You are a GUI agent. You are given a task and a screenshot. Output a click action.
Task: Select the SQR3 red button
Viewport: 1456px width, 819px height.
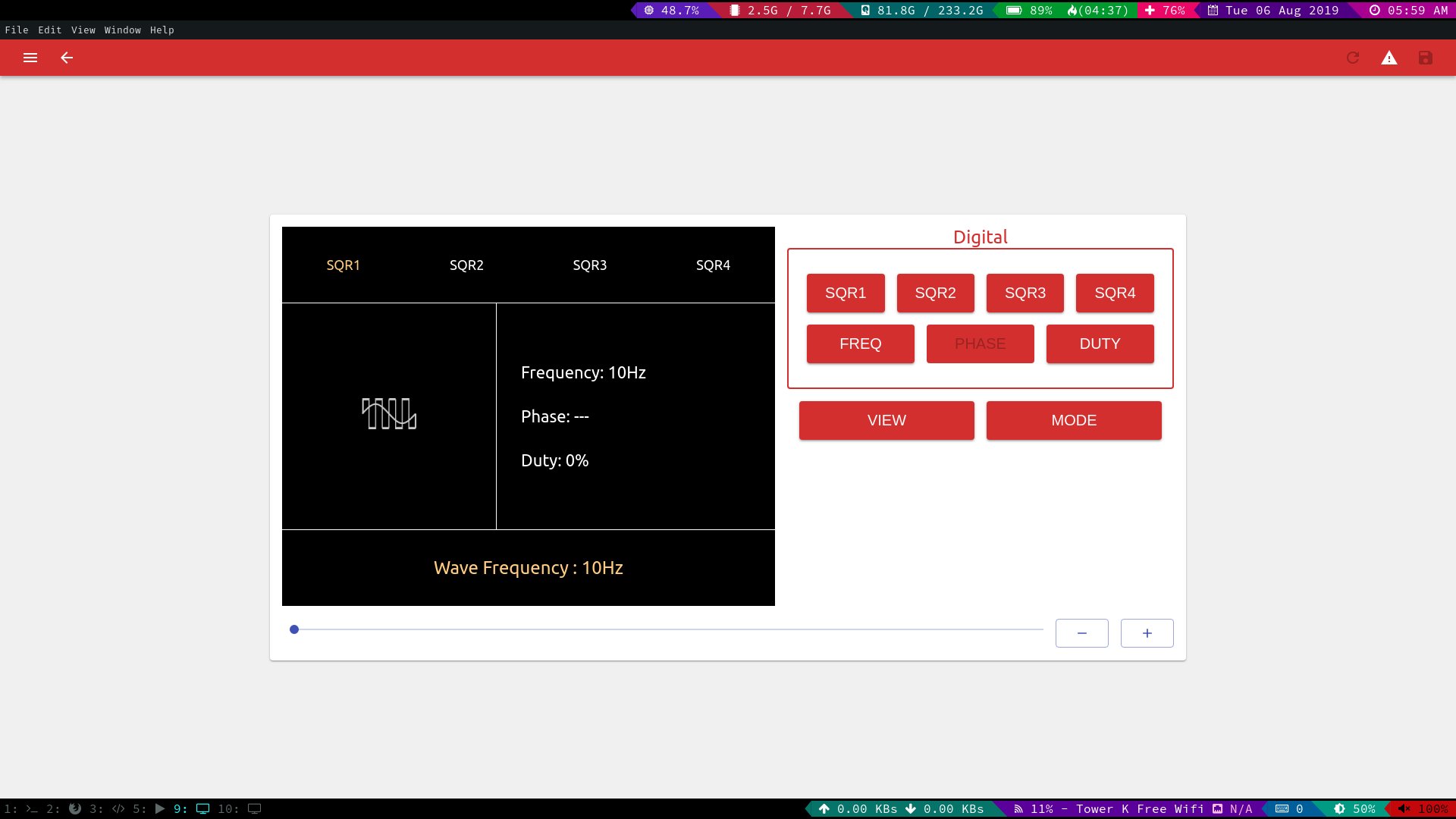pos(1025,293)
